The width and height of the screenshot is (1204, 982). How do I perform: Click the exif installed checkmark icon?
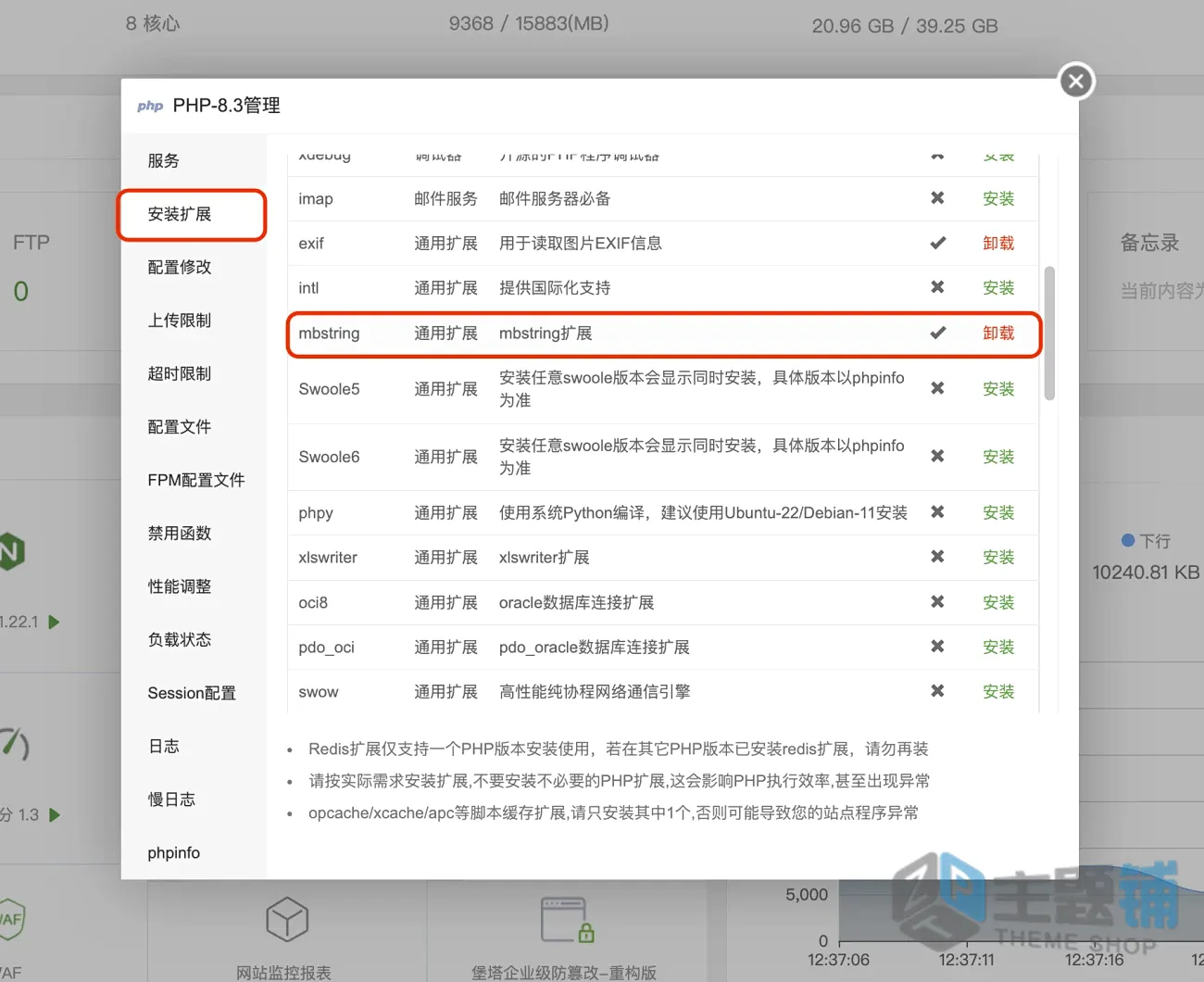[x=937, y=243]
